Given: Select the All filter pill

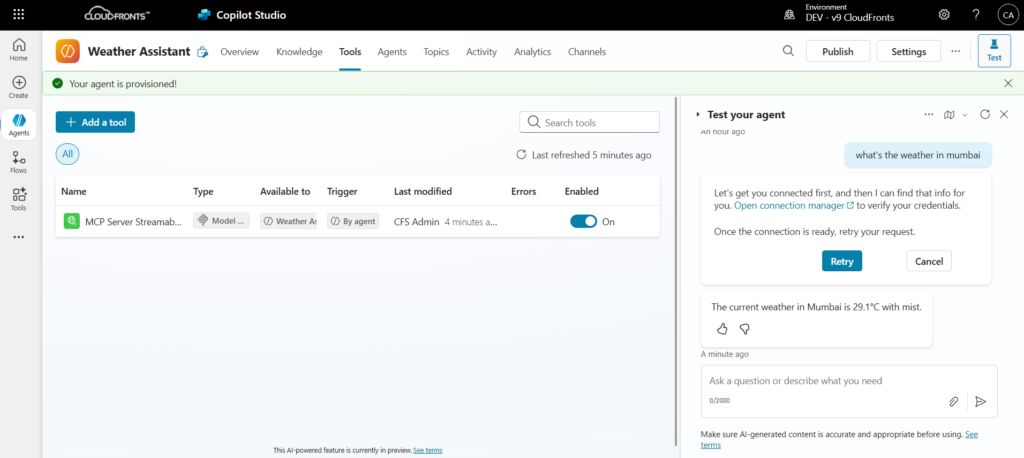Looking at the screenshot, I should point(67,154).
